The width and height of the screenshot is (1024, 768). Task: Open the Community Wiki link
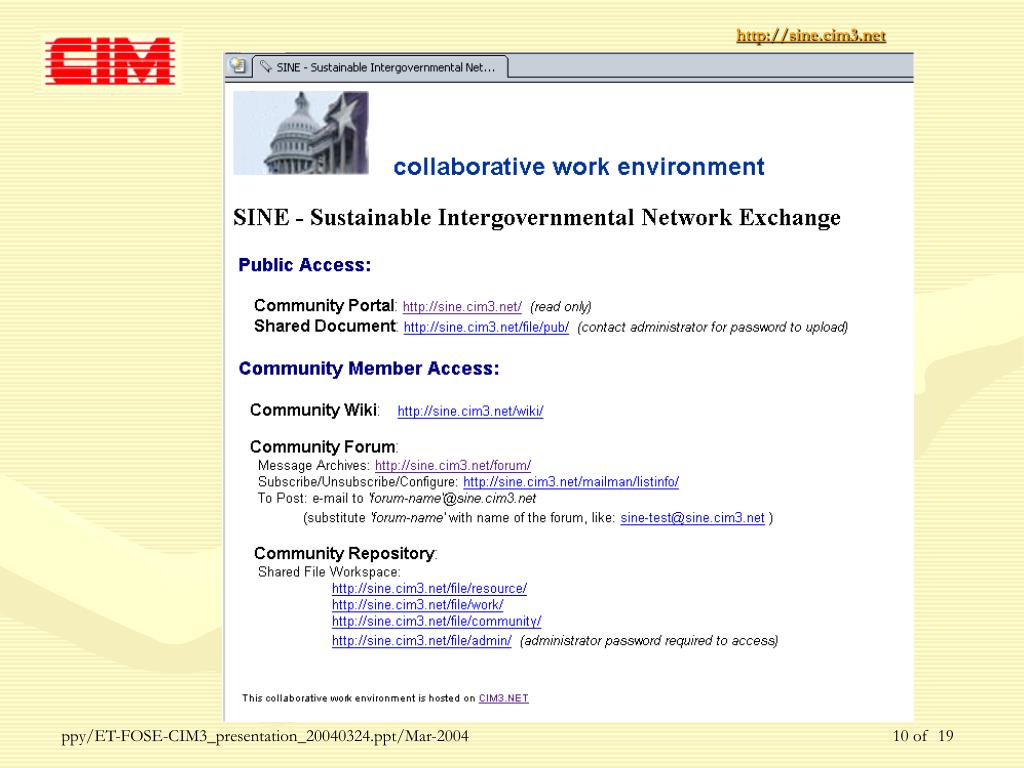470,411
